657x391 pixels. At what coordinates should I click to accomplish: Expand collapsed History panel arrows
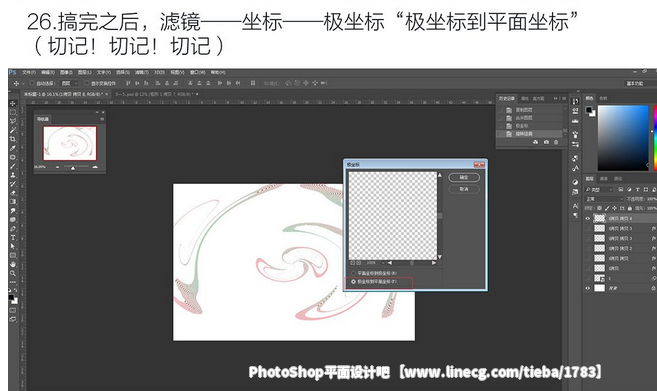[x=556, y=98]
